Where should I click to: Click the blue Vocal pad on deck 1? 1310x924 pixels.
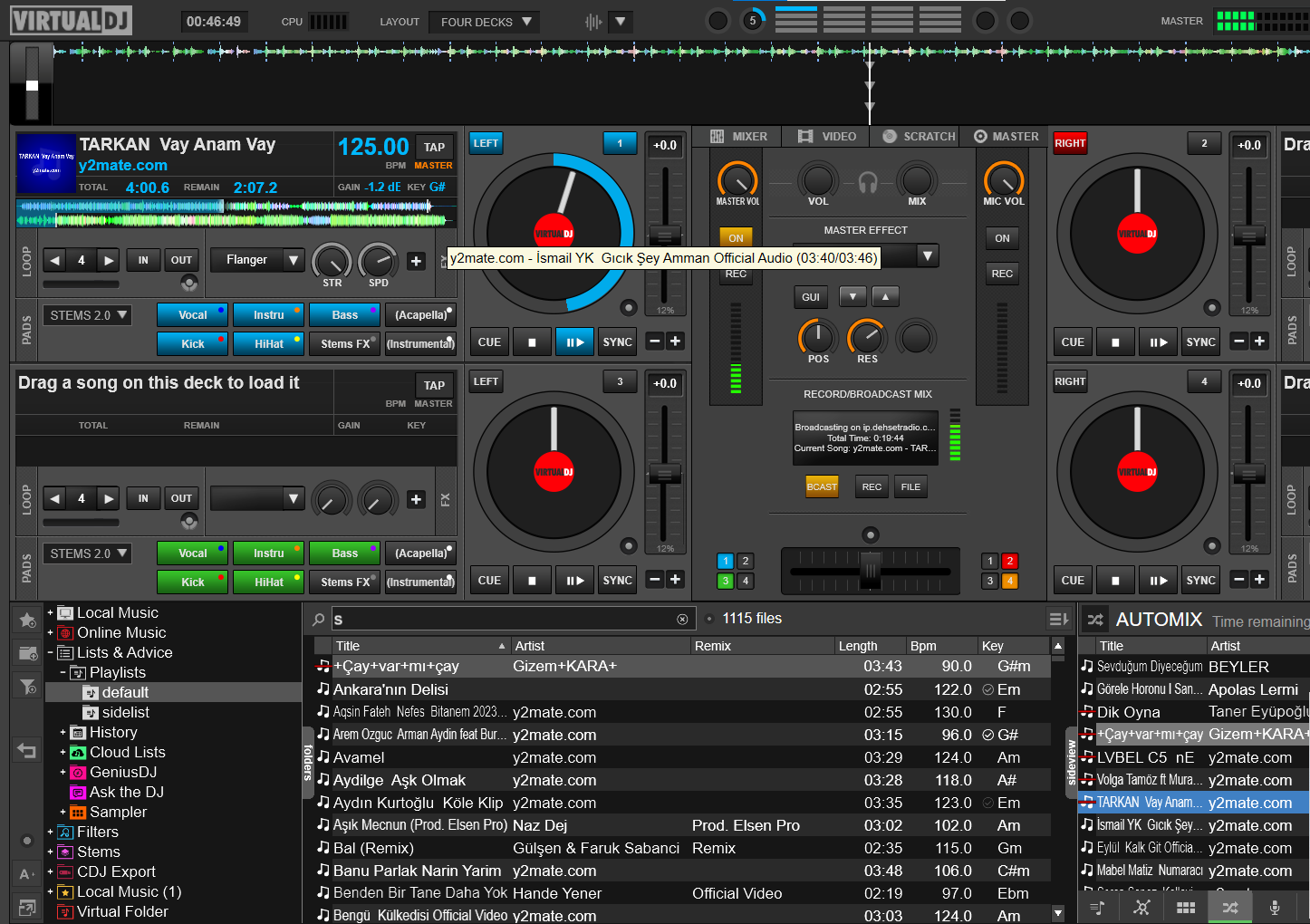click(x=192, y=315)
